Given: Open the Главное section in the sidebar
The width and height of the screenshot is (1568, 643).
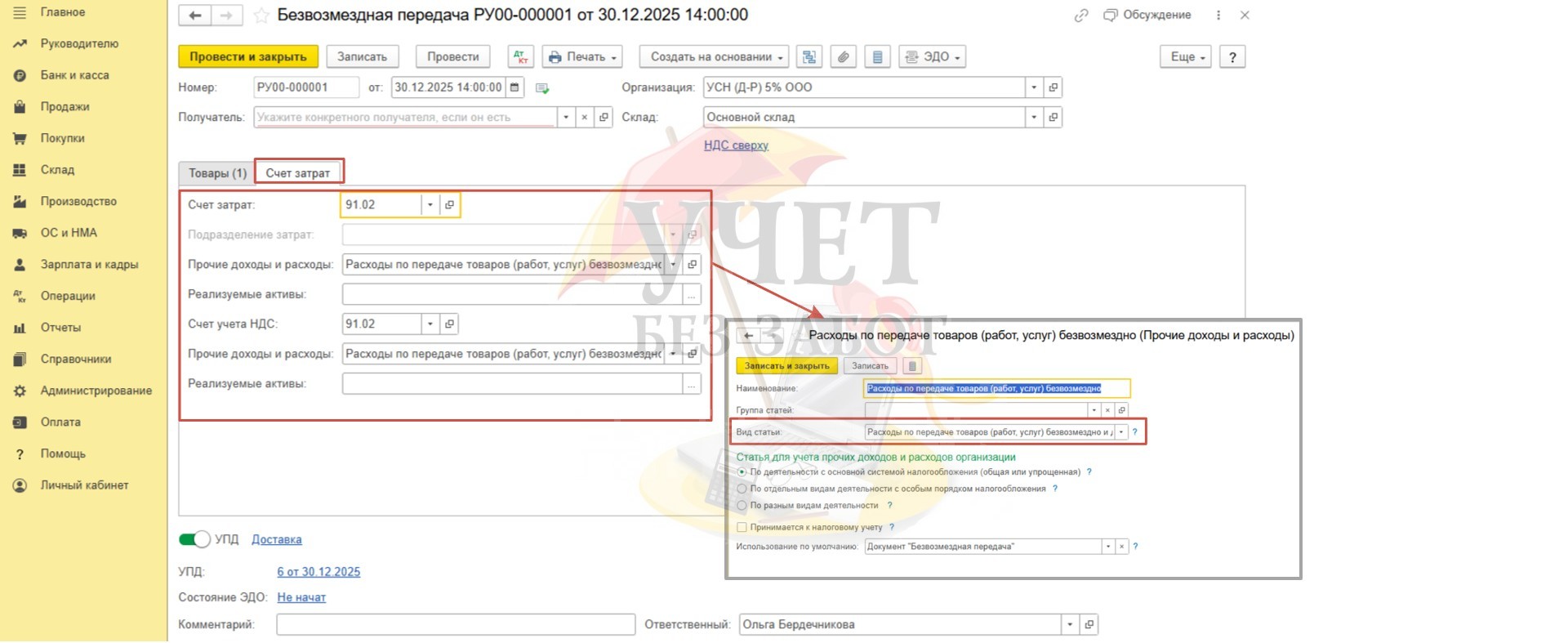Looking at the screenshot, I should (63, 12).
